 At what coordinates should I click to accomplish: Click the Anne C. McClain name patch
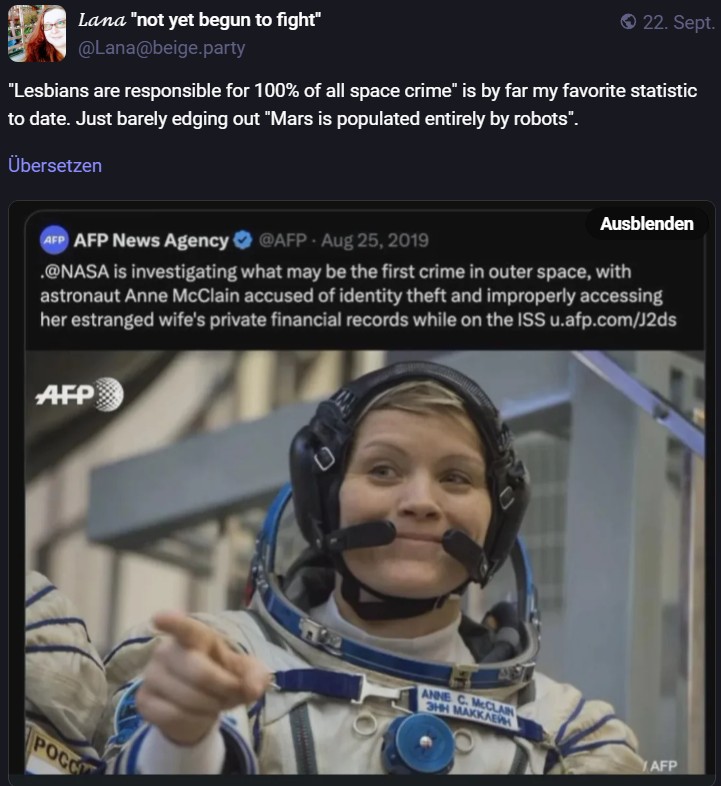(467, 707)
